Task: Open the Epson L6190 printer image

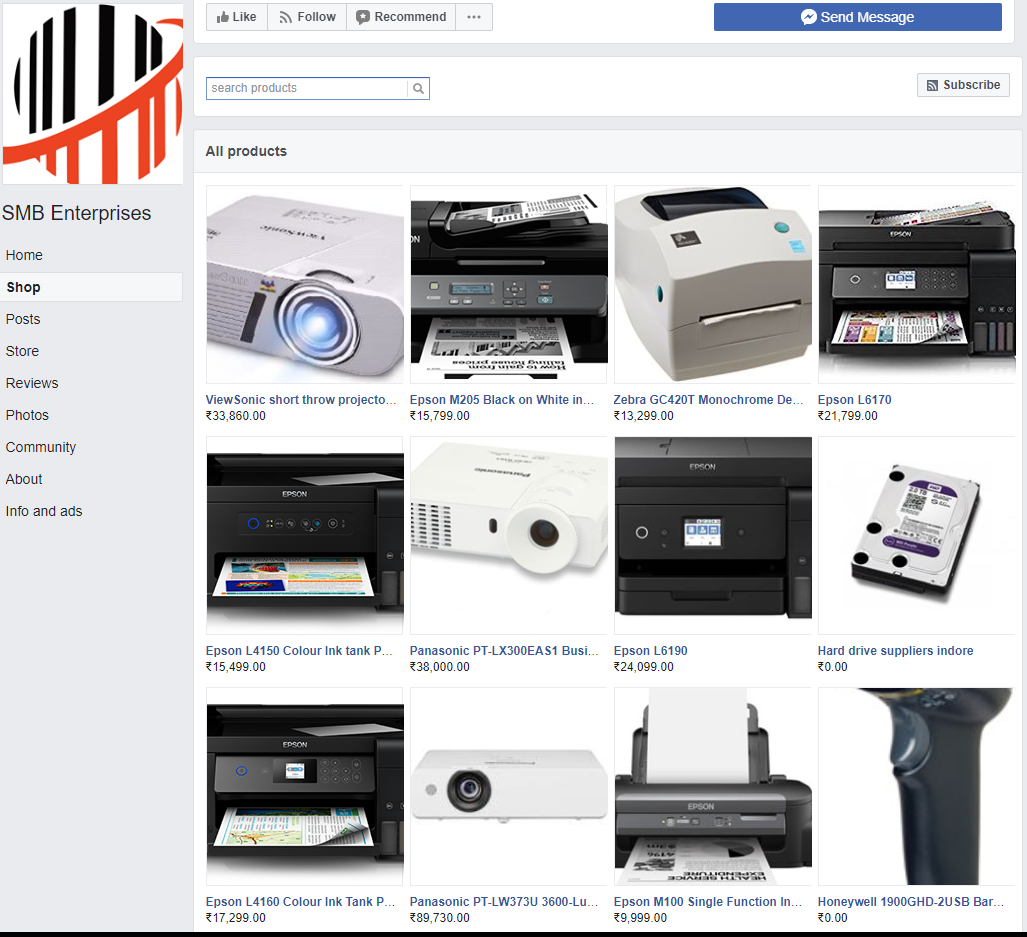Action: tap(713, 536)
